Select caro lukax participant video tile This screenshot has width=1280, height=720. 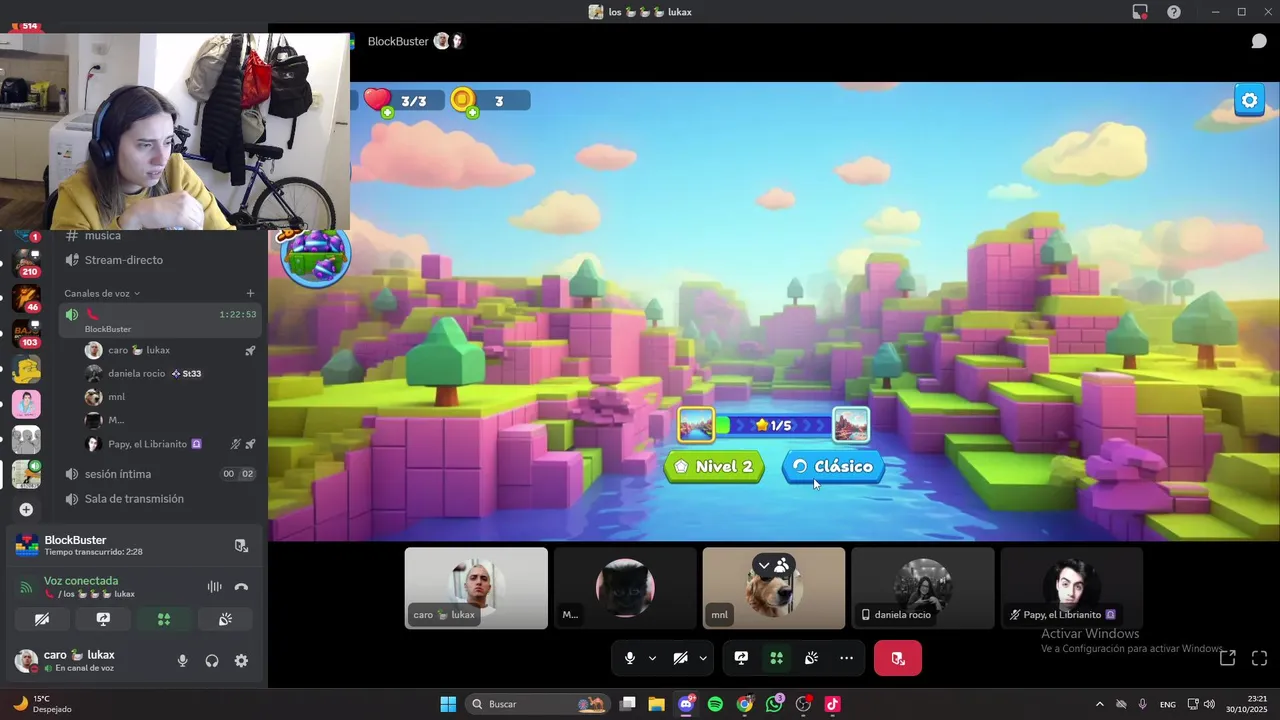476,588
